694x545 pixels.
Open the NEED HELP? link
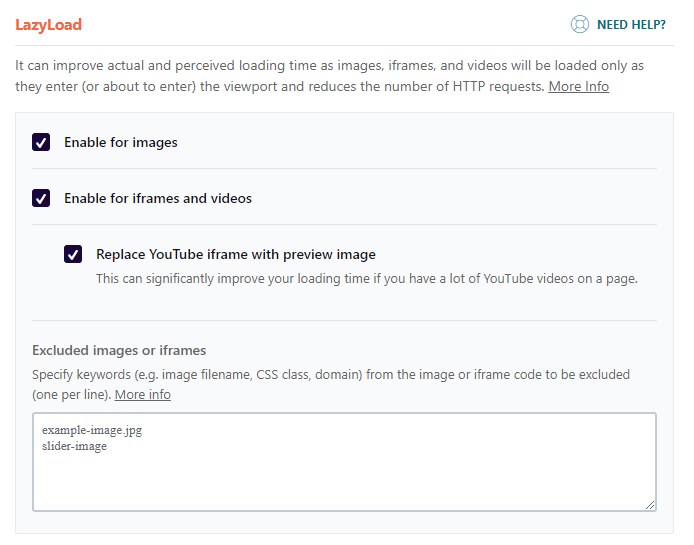[631, 25]
